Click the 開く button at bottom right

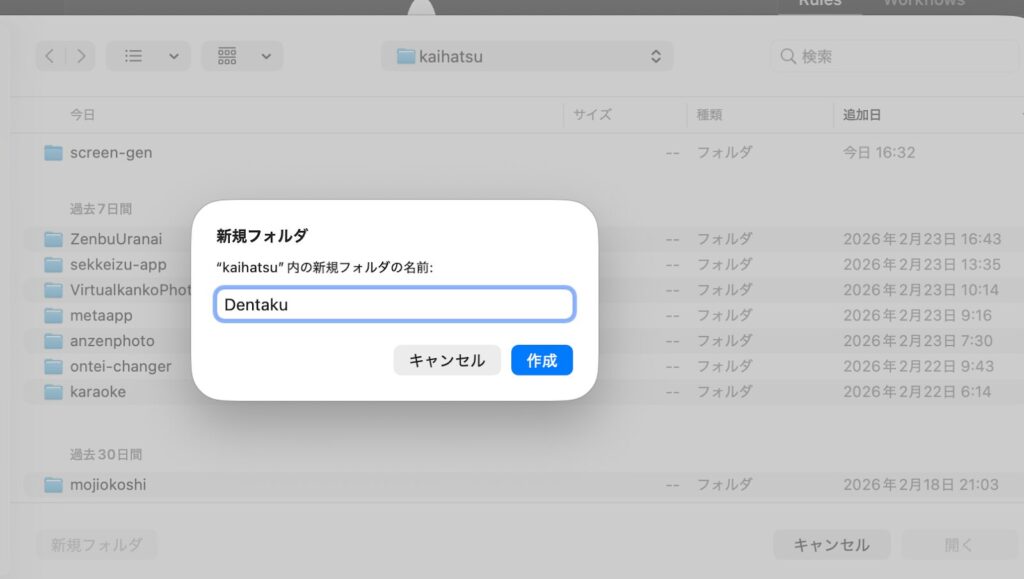tap(958, 545)
